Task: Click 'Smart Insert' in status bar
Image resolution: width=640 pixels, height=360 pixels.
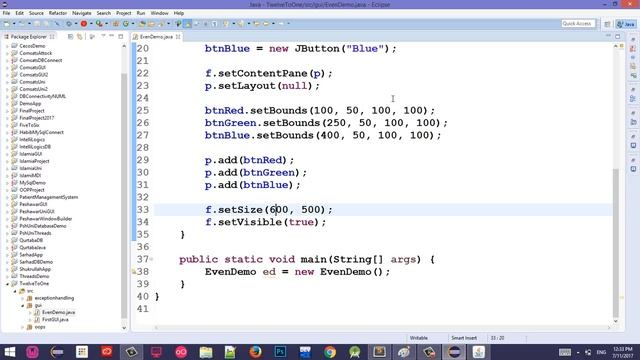Action: click(x=464, y=338)
